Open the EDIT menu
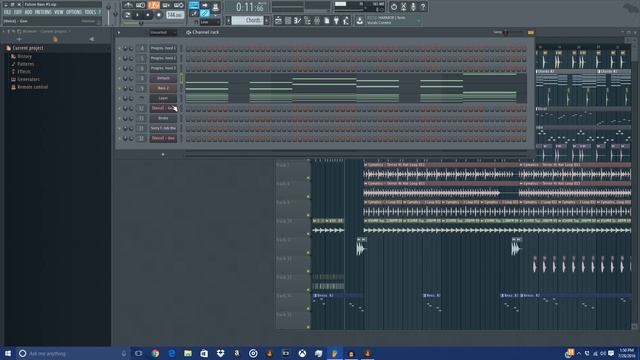This screenshot has height=360, width=640. pyautogui.click(x=18, y=12)
